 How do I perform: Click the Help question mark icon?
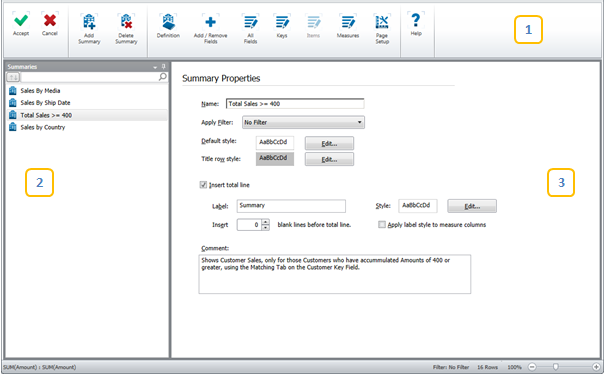click(416, 20)
